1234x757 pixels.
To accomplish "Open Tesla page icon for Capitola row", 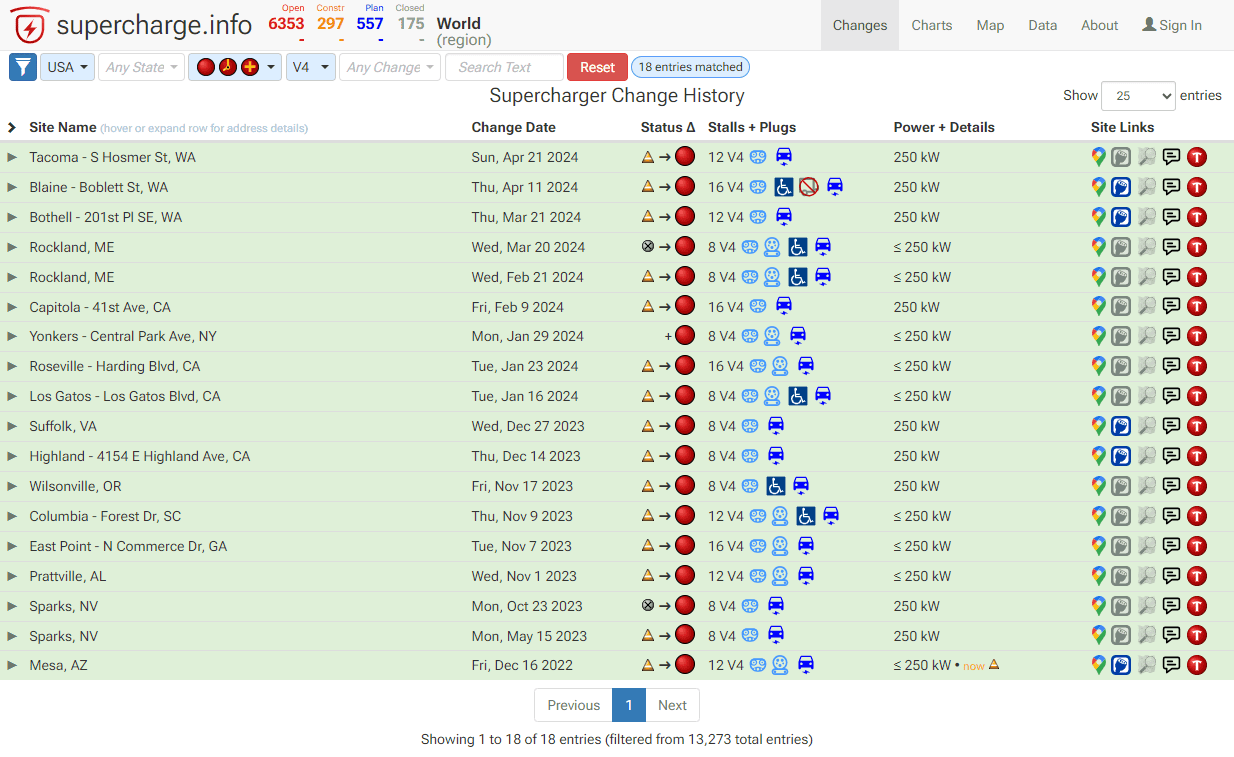I will (x=1196, y=307).
